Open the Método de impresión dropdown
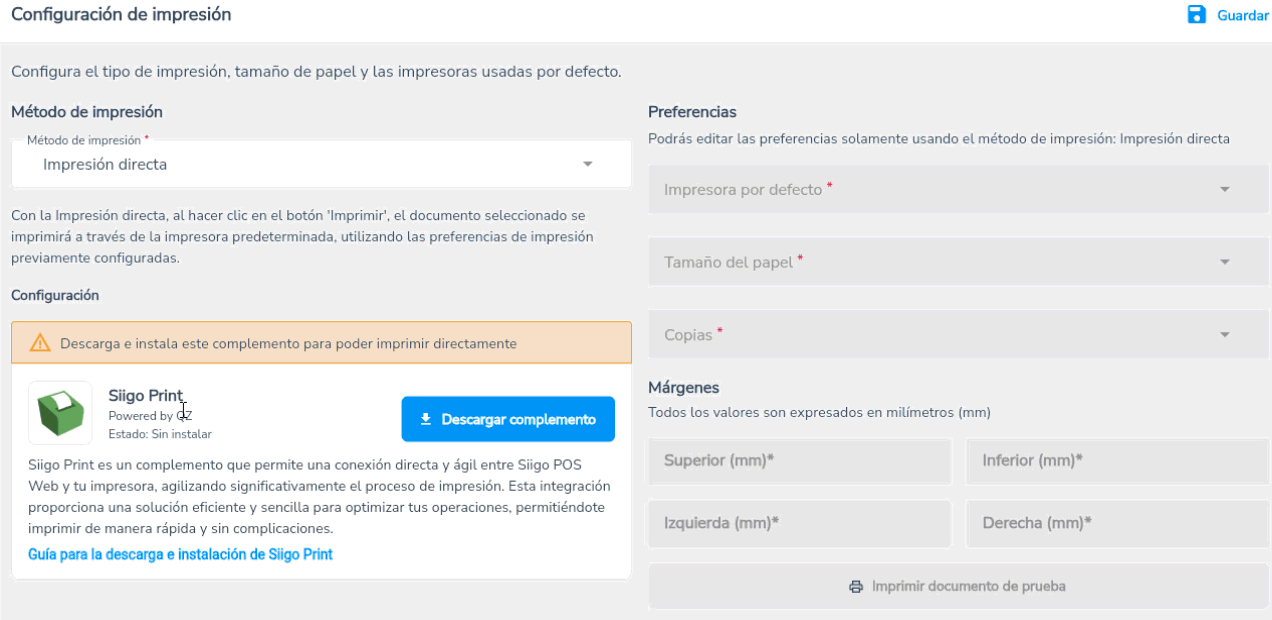The image size is (1272, 620). pyautogui.click(x=321, y=164)
